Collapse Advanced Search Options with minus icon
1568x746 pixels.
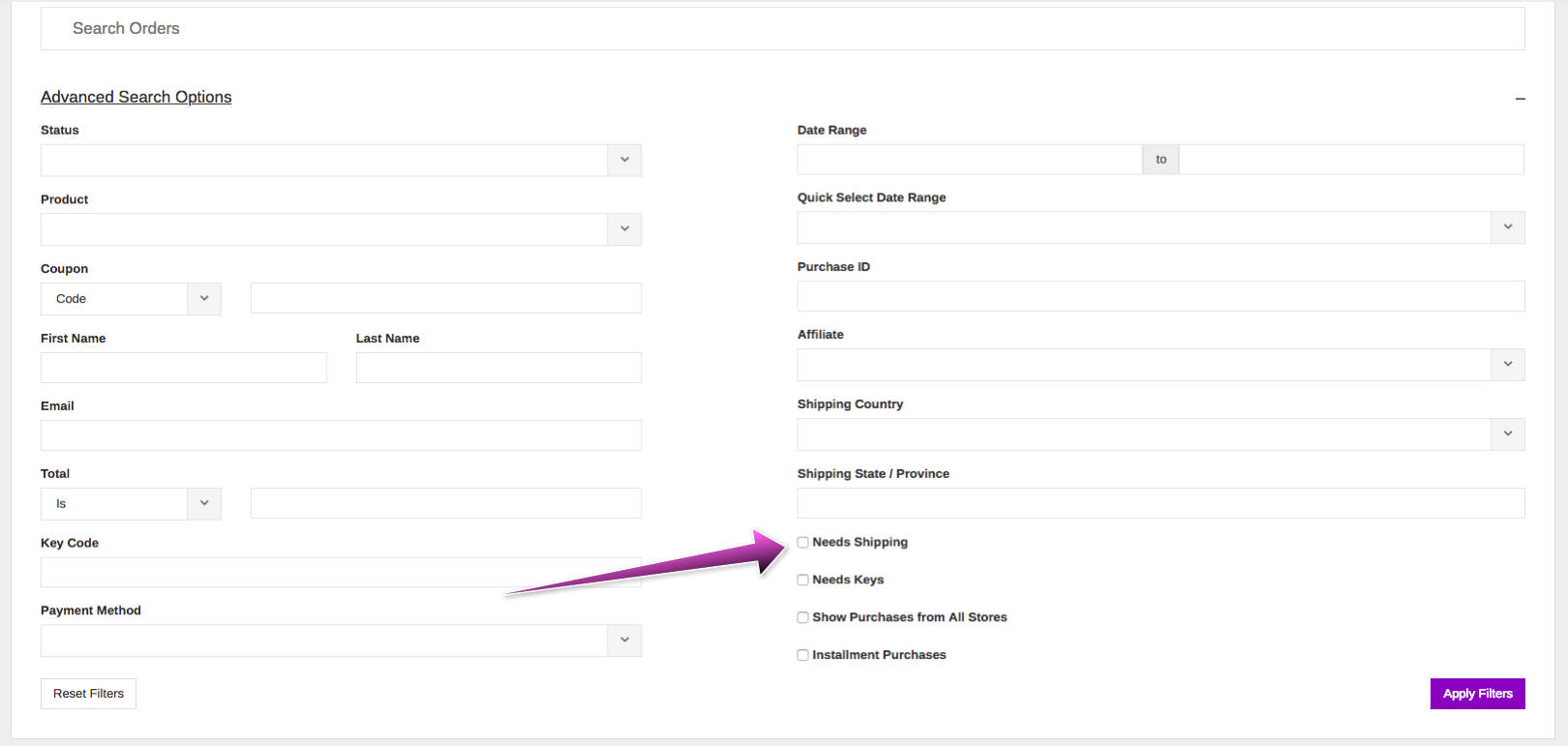click(x=1520, y=99)
